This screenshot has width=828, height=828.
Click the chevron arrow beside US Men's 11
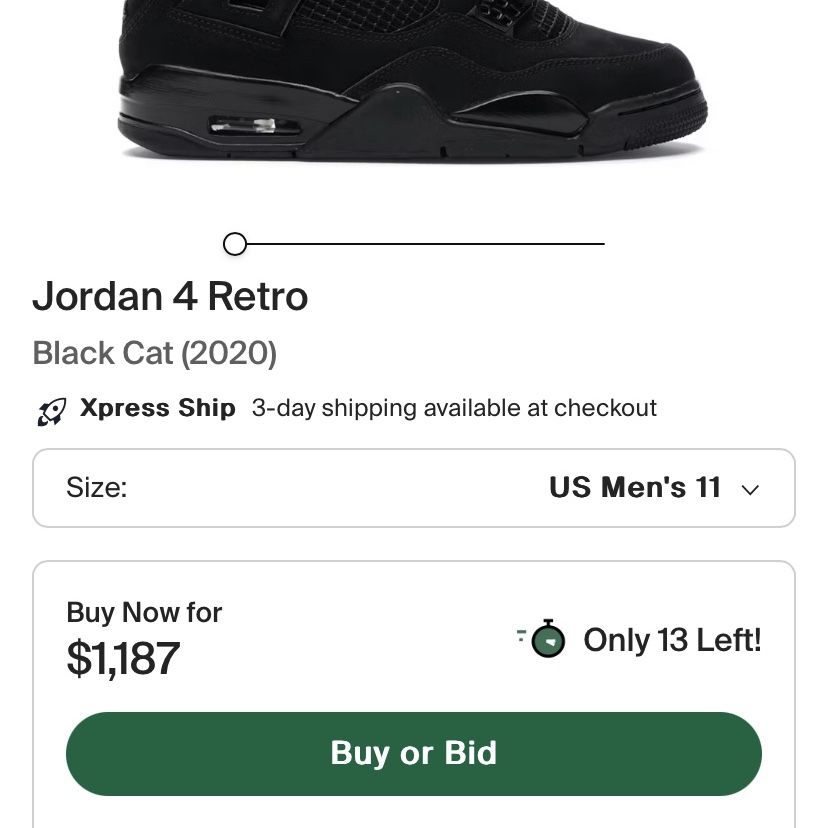coord(750,490)
